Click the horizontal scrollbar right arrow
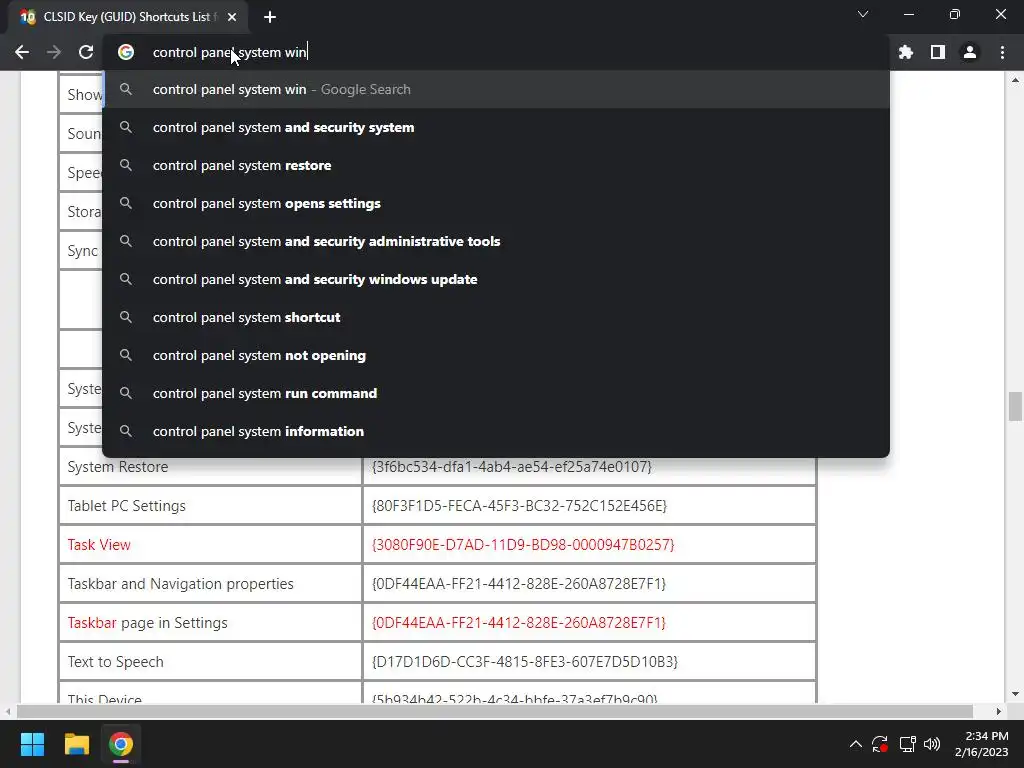The height and width of the screenshot is (768, 1024). tap(999, 711)
